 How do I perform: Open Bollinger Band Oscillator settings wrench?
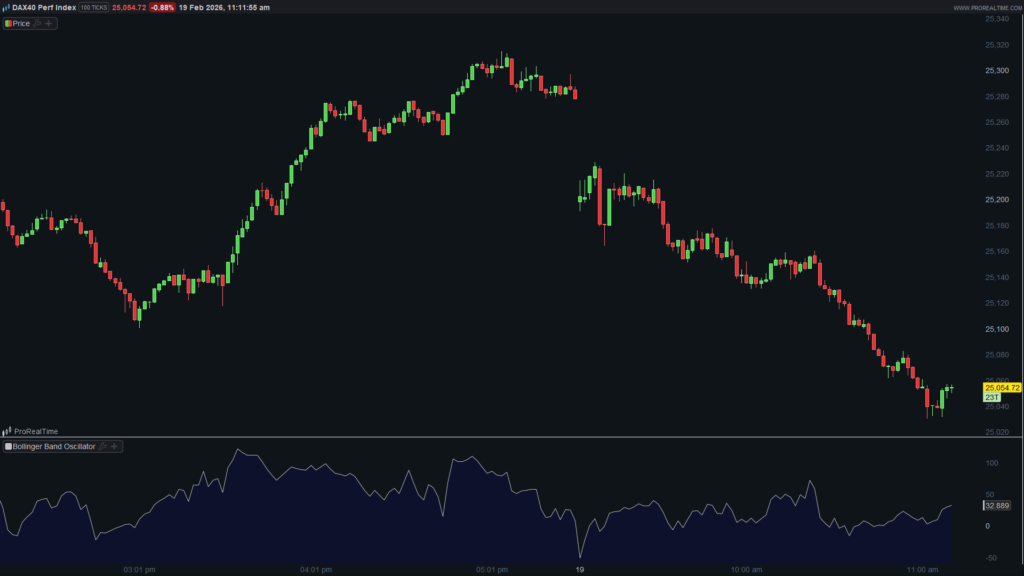click(103, 447)
